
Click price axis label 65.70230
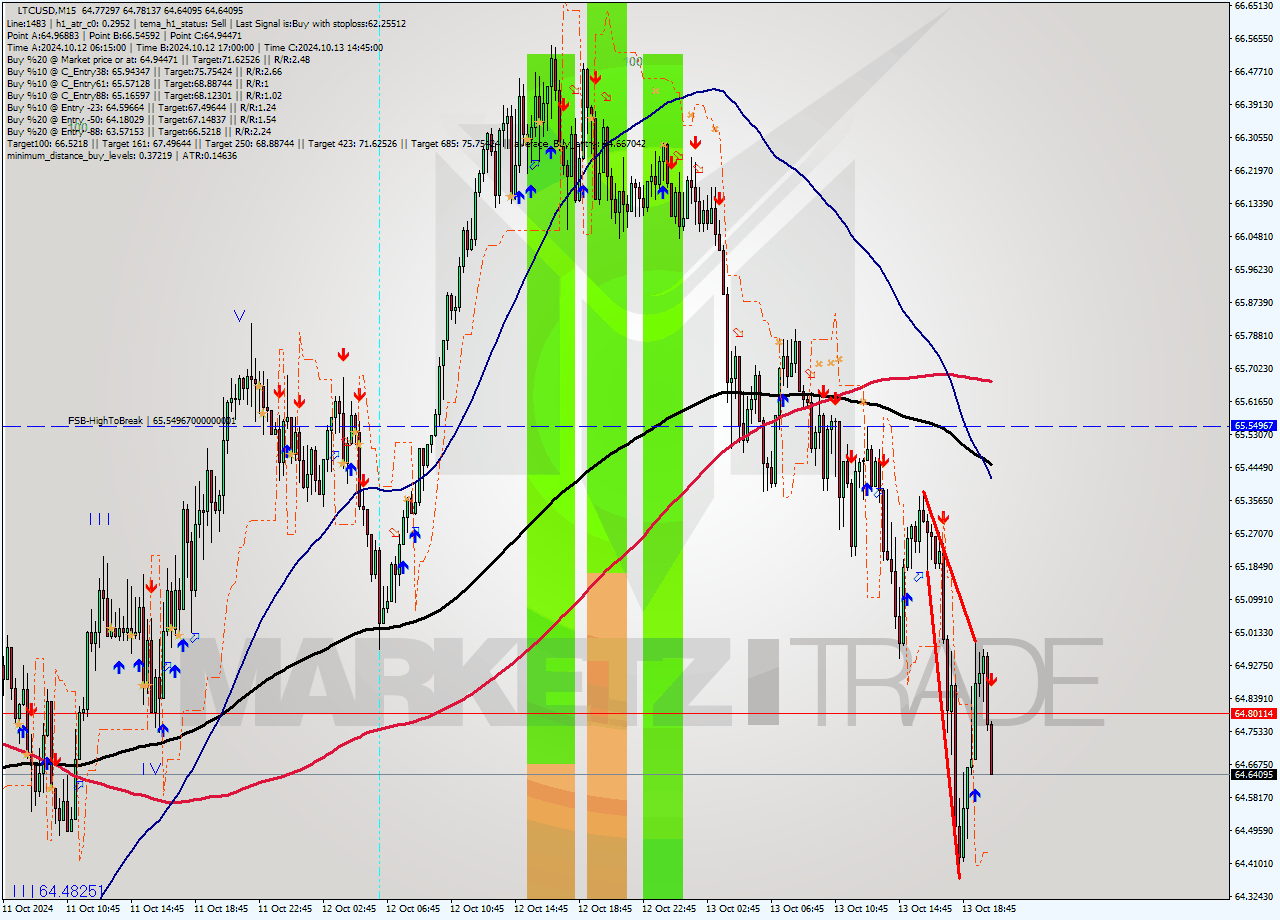point(1253,368)
